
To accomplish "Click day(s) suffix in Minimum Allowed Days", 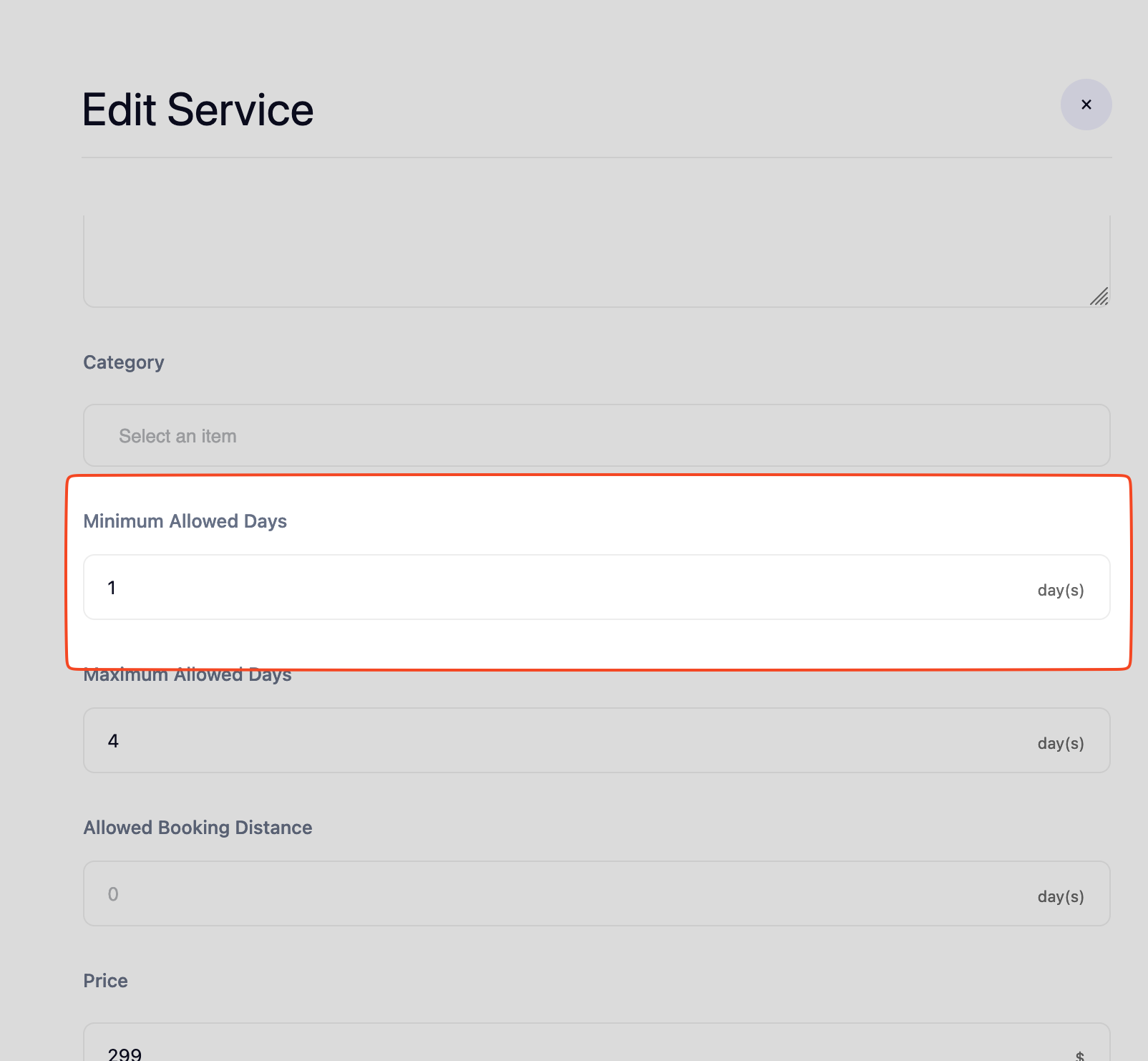I will [1060, 590].
